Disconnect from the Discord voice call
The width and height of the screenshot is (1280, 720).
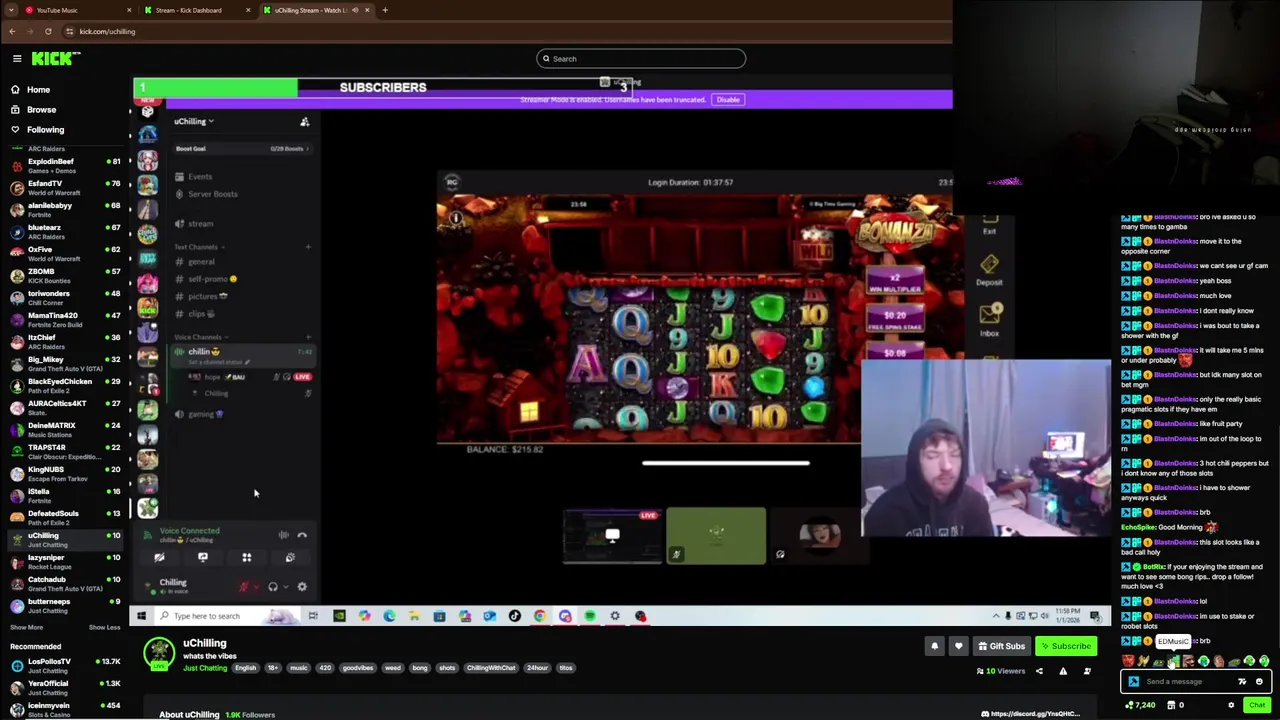coord(302,535)
